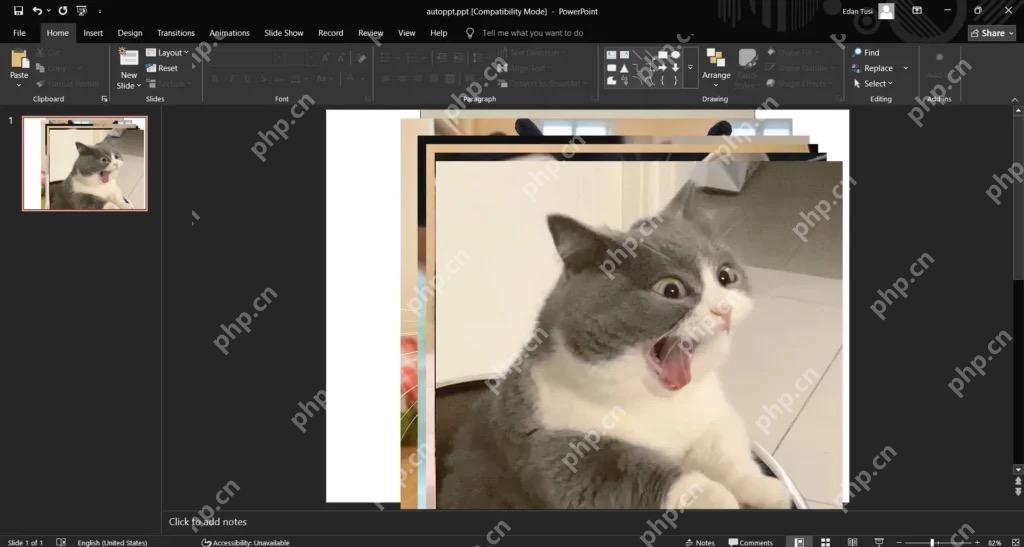Click the Redo/Repeat icon

(63, 11)
